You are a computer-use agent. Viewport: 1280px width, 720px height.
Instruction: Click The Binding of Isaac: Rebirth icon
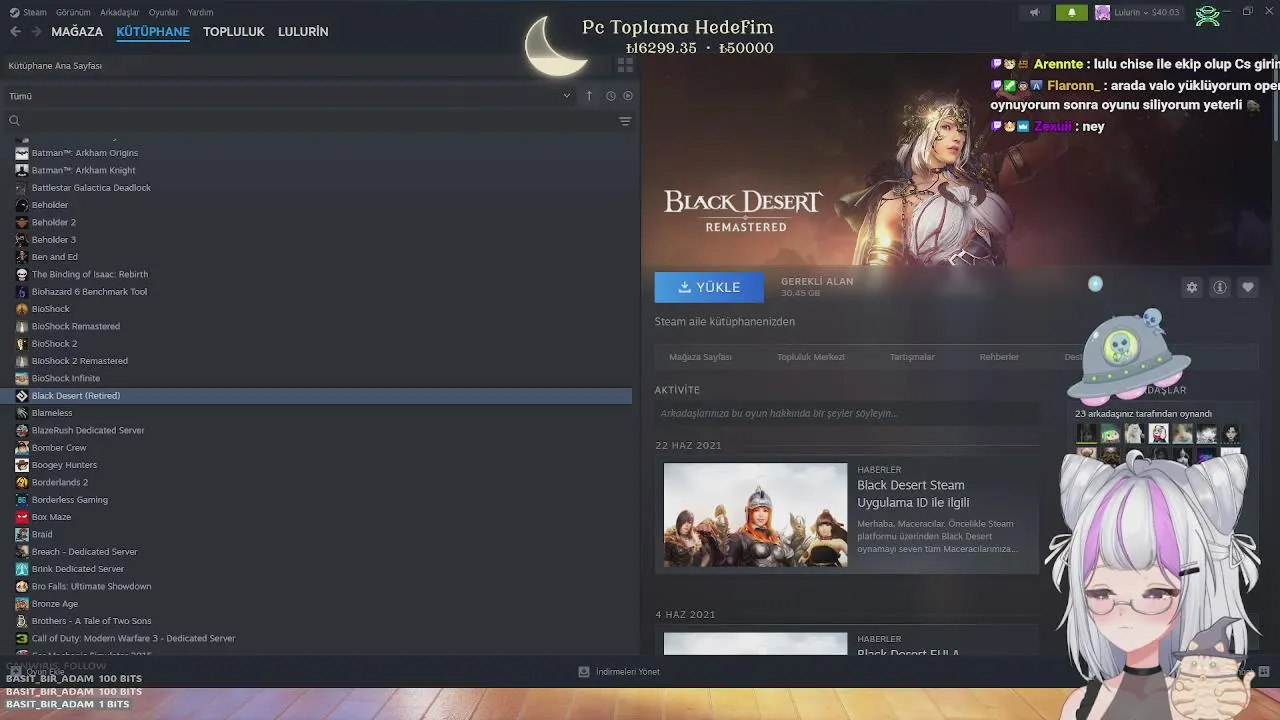[x=22, y=274]
